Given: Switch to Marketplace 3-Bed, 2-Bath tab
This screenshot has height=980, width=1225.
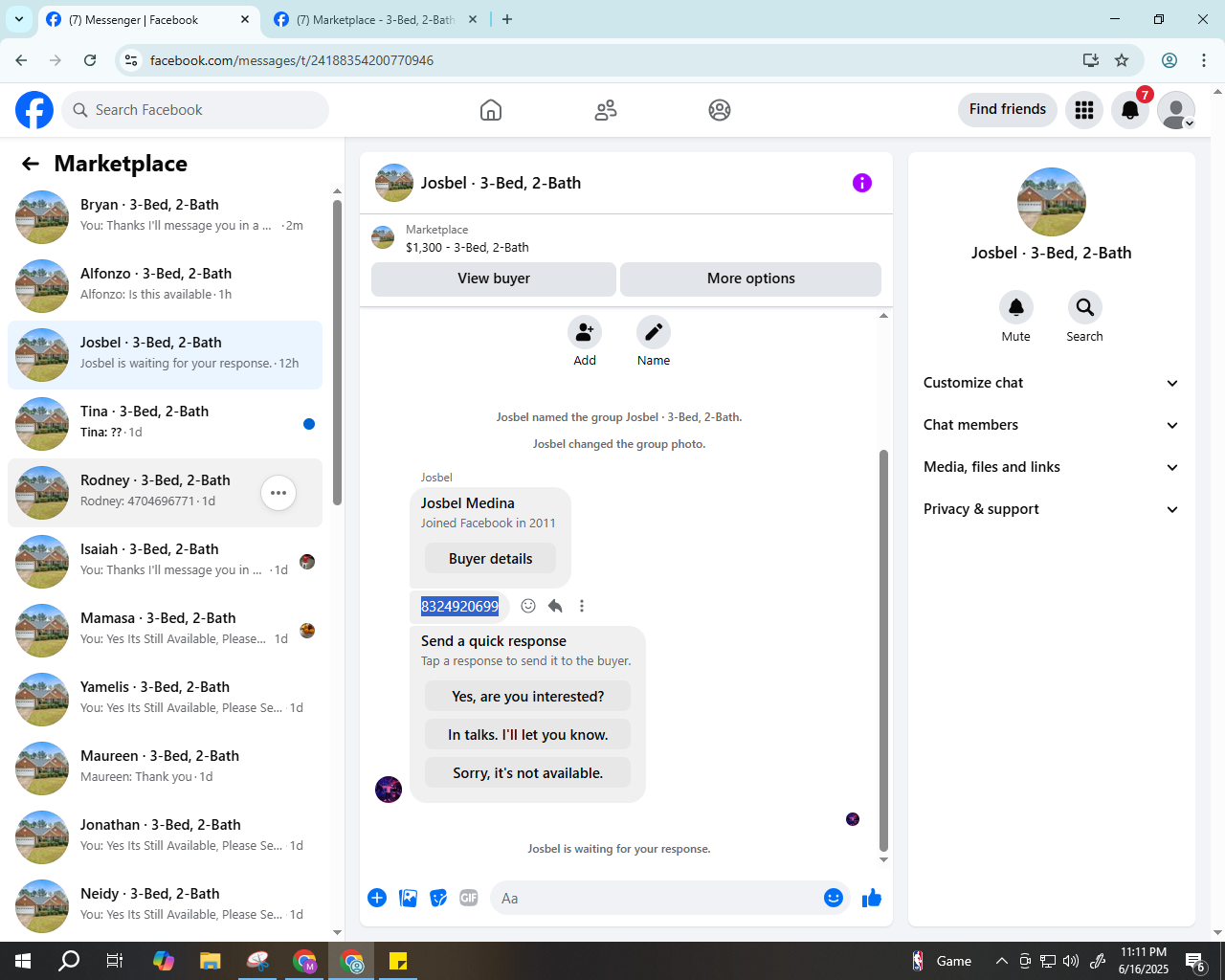Looking at the screenshot, I should pos(375,20).
